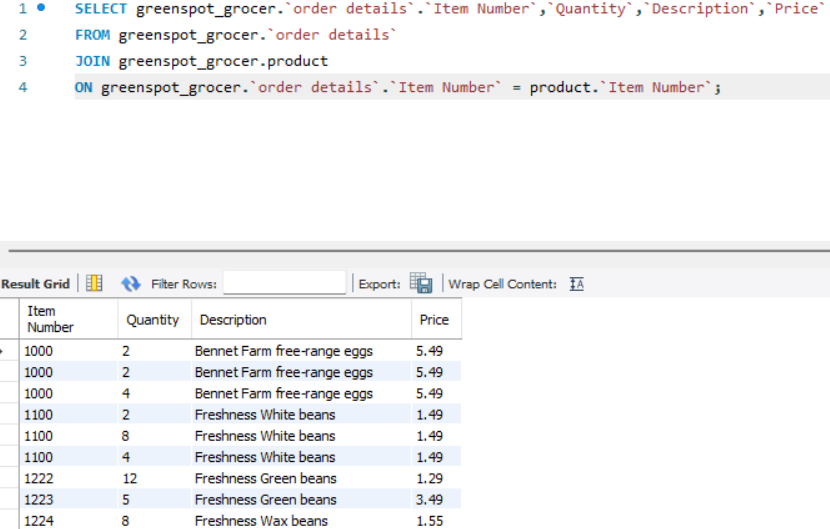
Task: Click Freshness Green beans in row 1222
Action: tap(301, 478)
